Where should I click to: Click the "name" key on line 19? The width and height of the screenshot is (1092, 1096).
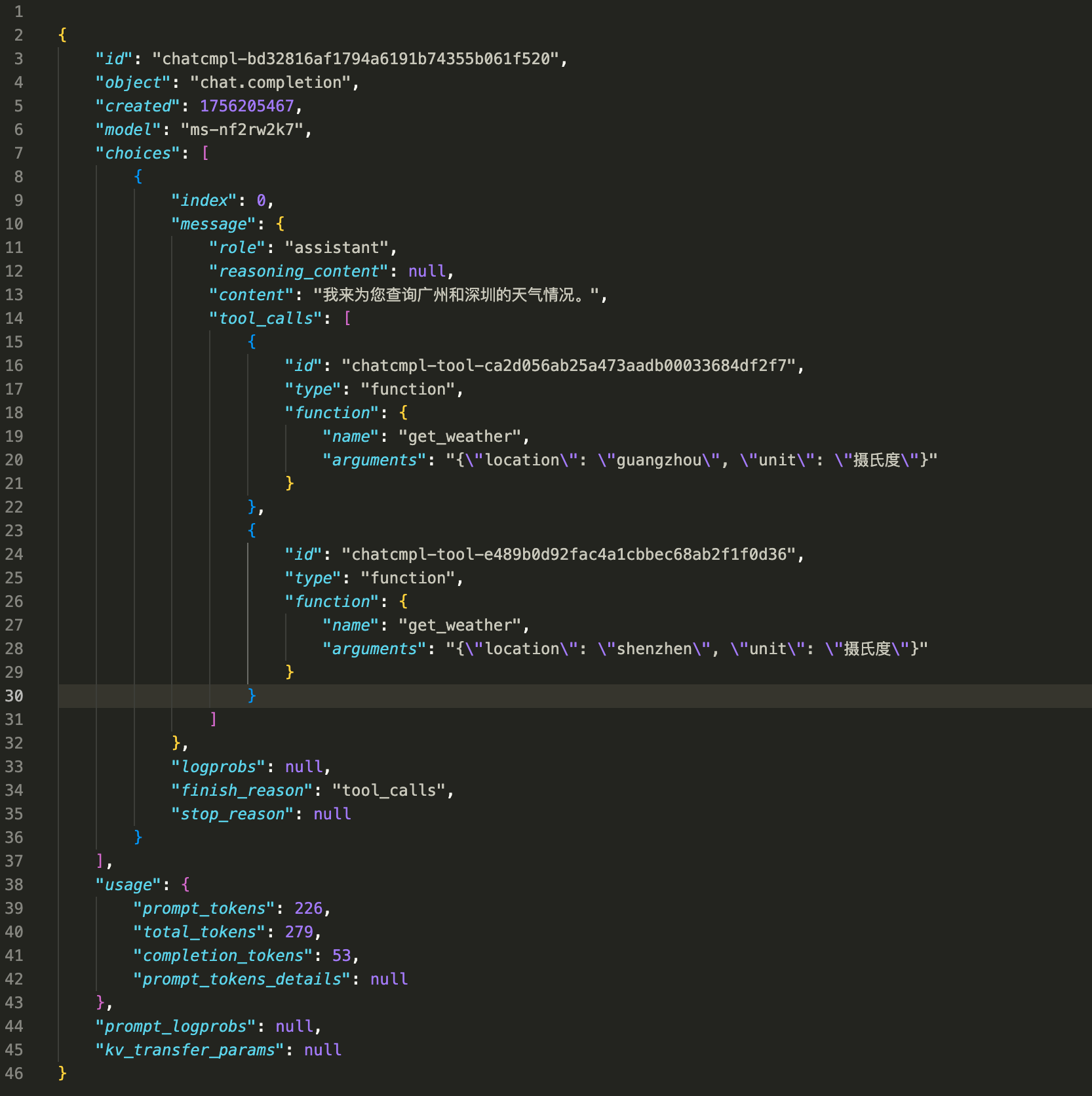point(351,437)
